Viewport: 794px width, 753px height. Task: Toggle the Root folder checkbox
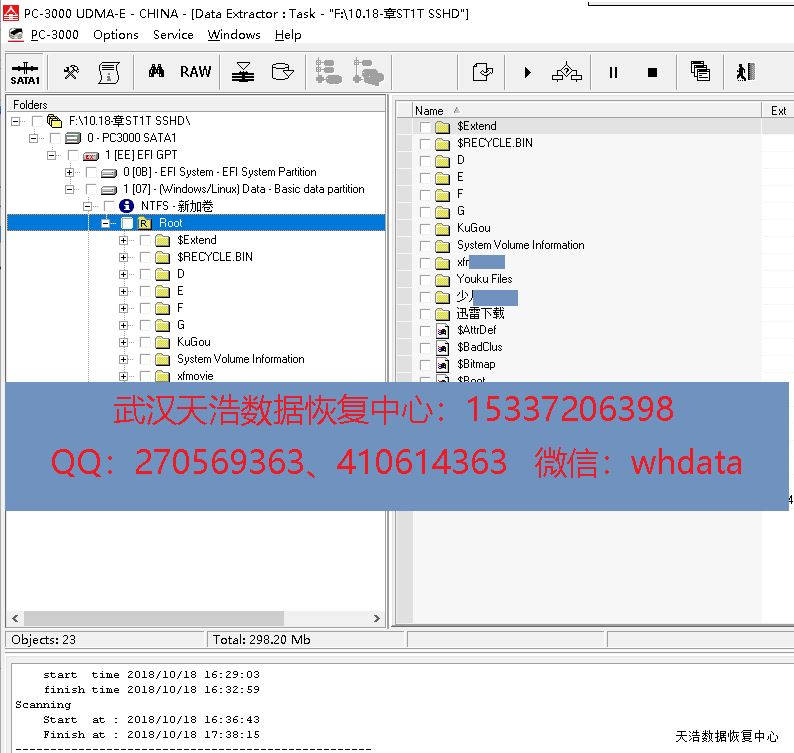[127, 223]
